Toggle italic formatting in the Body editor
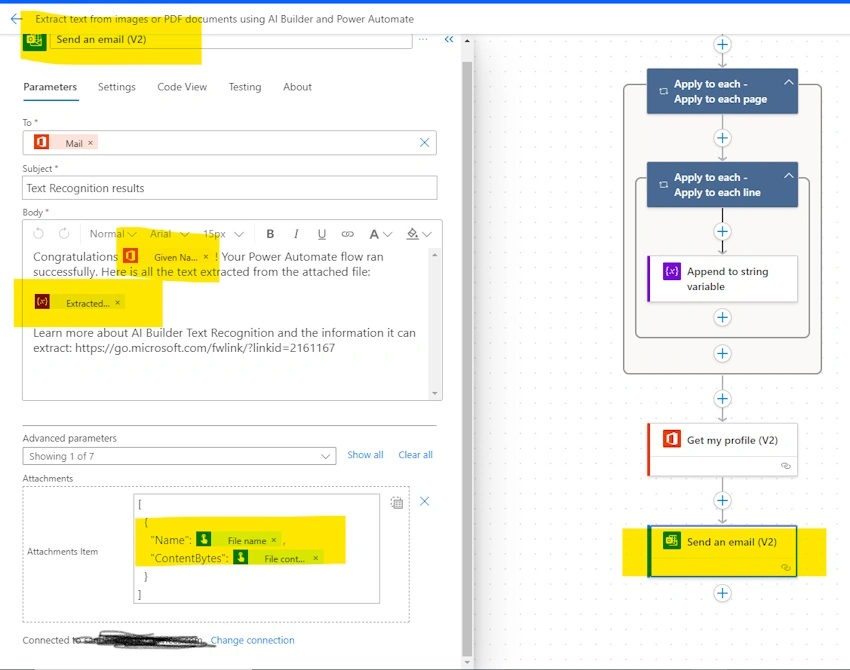The width and height of the screenshot is (850, 670). (x=296, y=234)
